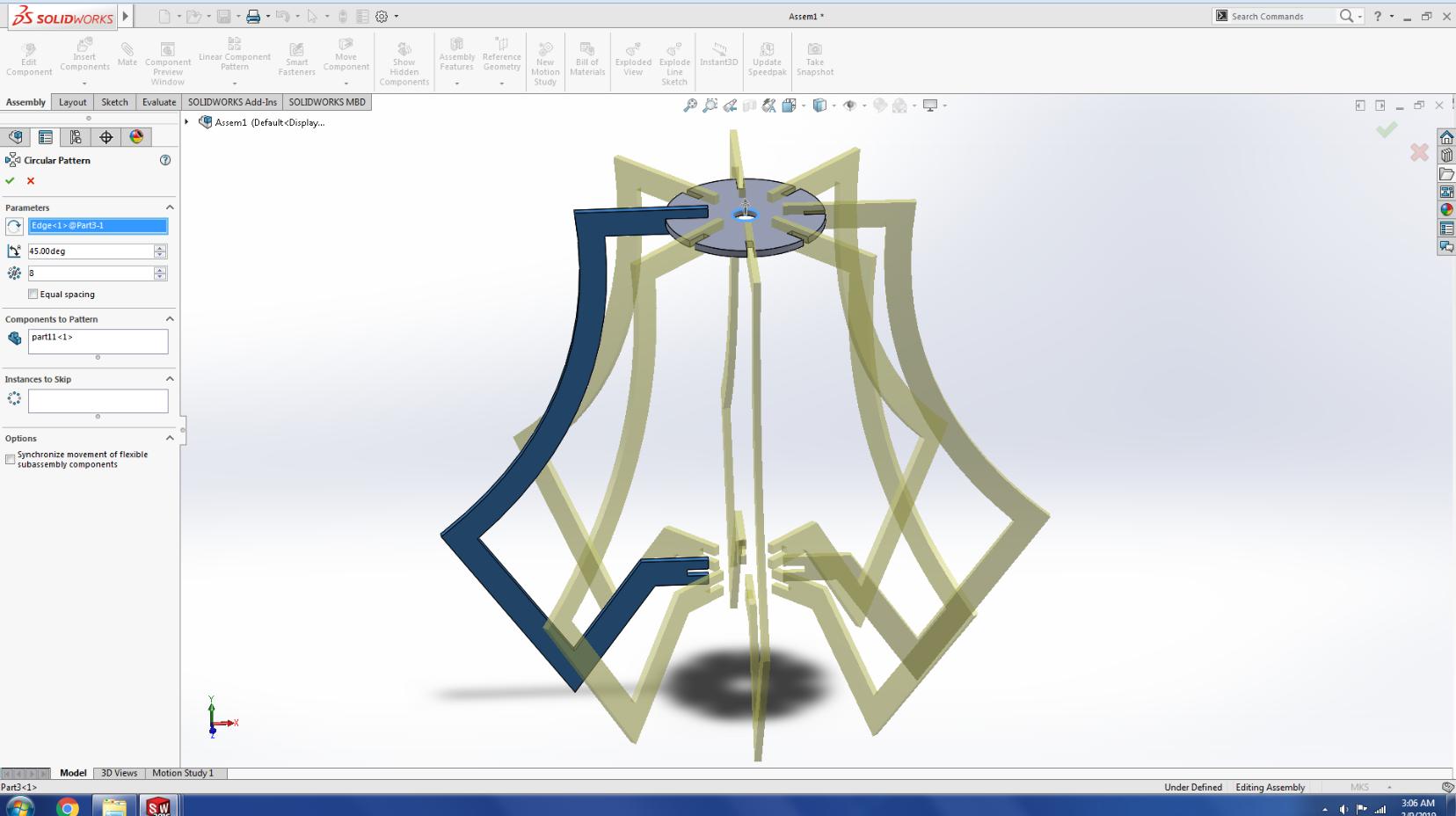Click the Edit Component tool

coord(29,59)
